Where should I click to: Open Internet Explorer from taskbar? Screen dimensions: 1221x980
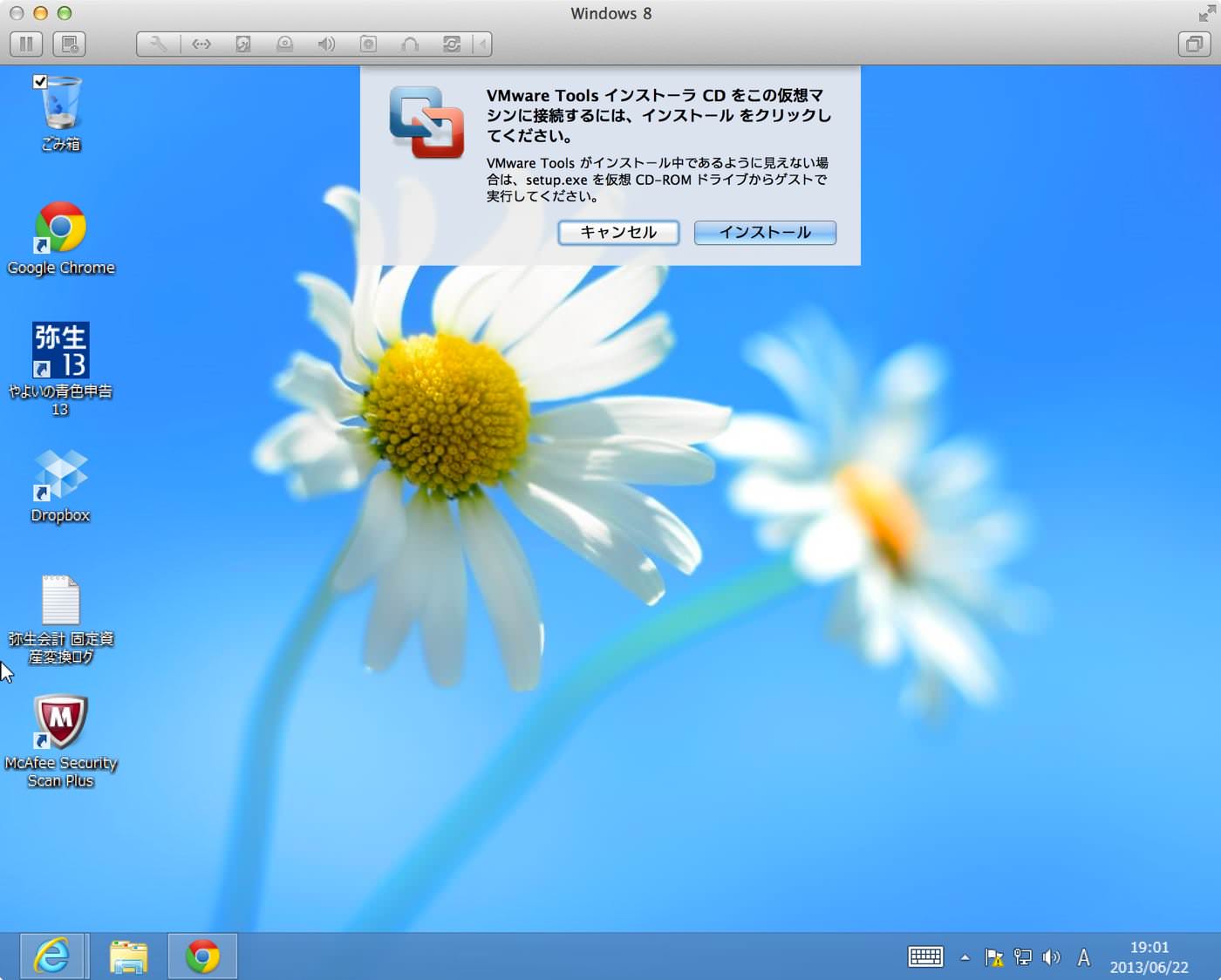point(52,956)
